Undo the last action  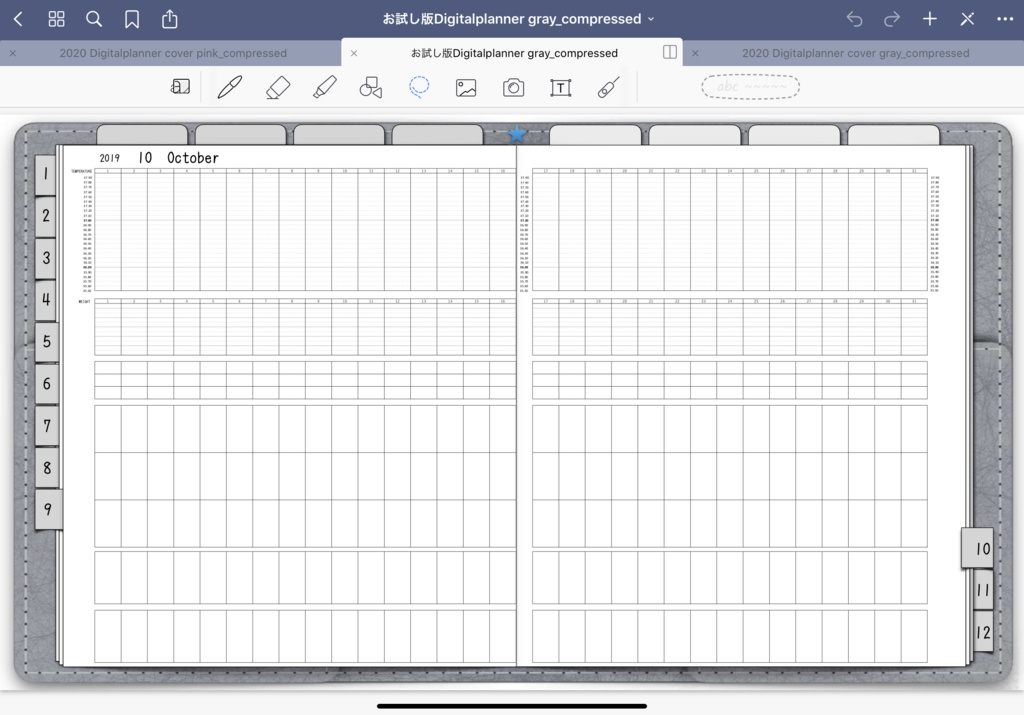pyautogui.click(x=854, y=18)
